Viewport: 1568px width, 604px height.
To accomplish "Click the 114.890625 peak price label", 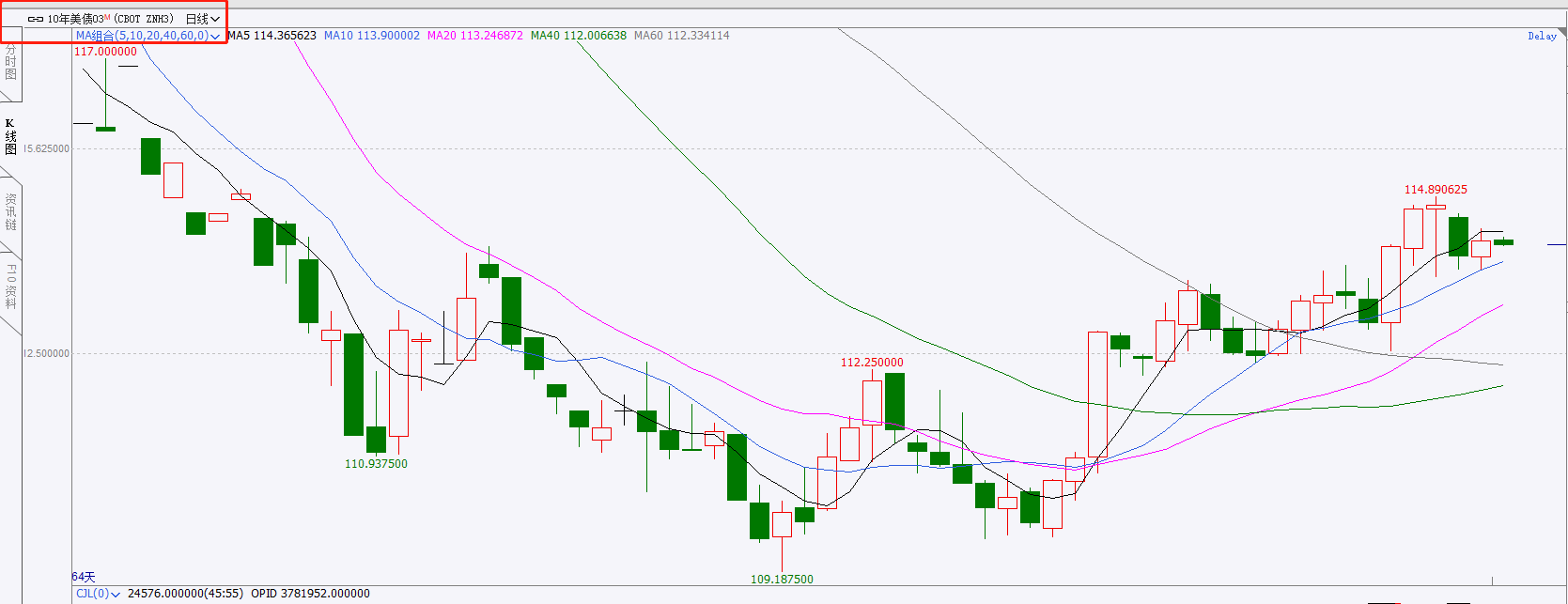I will click(1436, 190).
